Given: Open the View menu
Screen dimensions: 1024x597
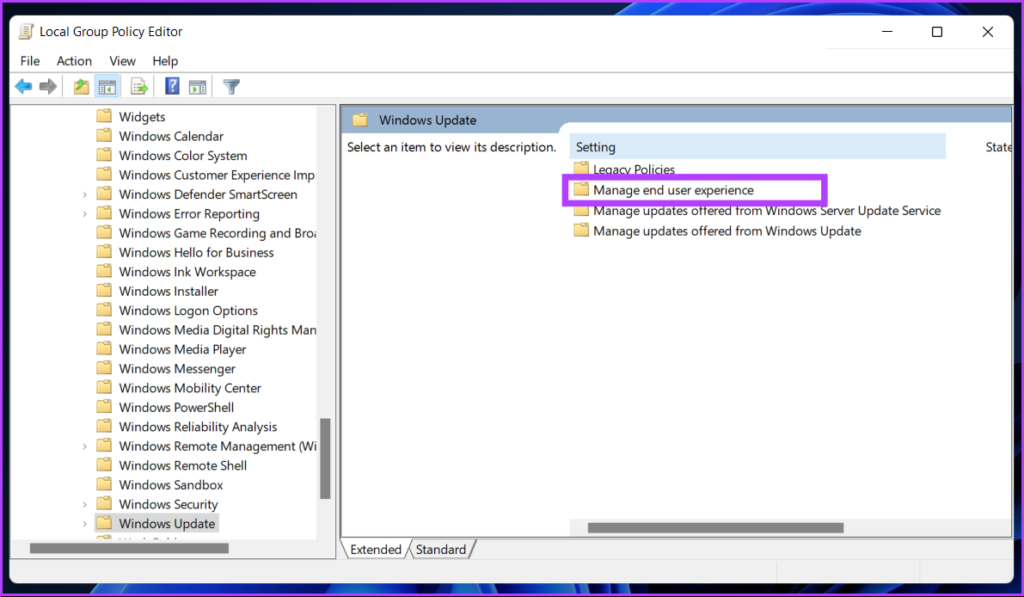Looking at the screenshot, I should tap(122, 61).
